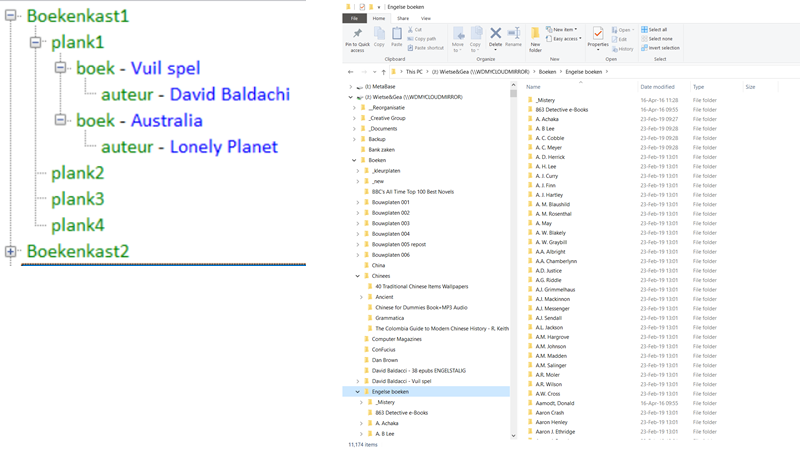Collapse the Boekenkast1 tree node
Viewport: 800px width, 450px height.
(x=11, y=17)
